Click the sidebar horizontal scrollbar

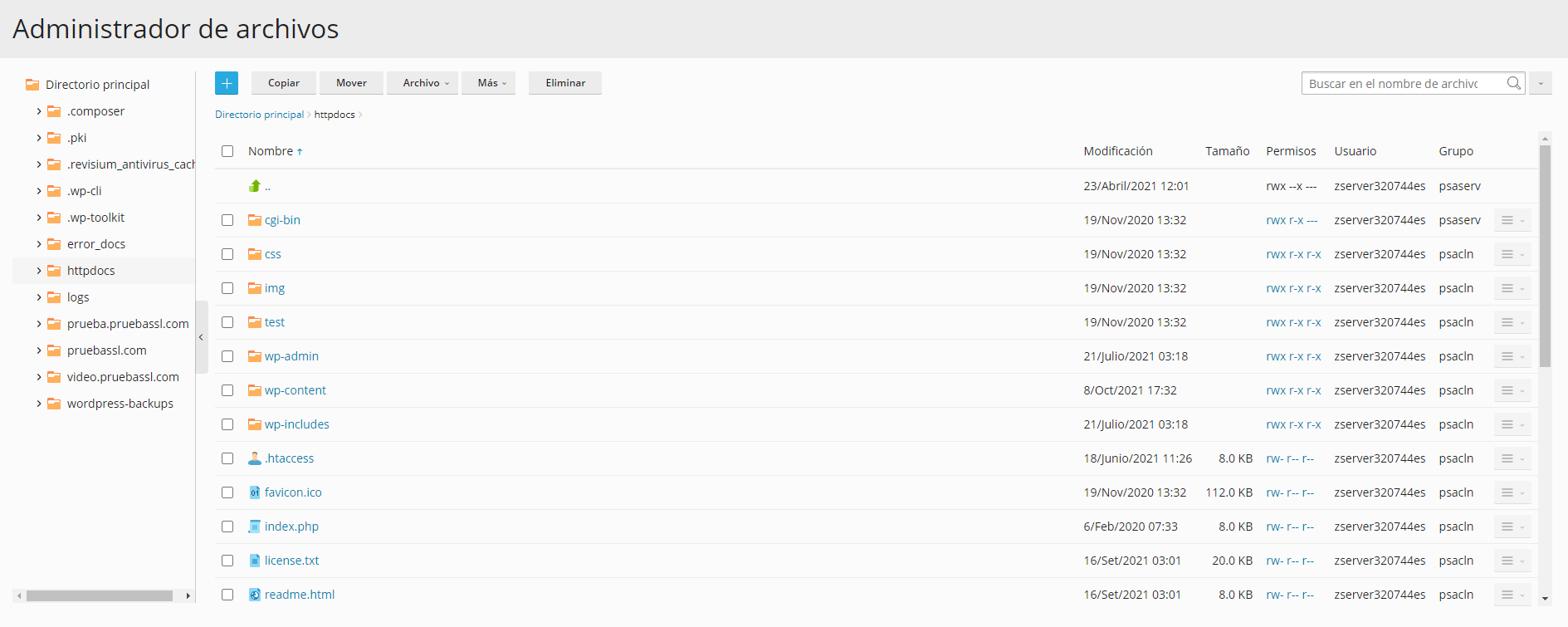[x=99, y=595]
